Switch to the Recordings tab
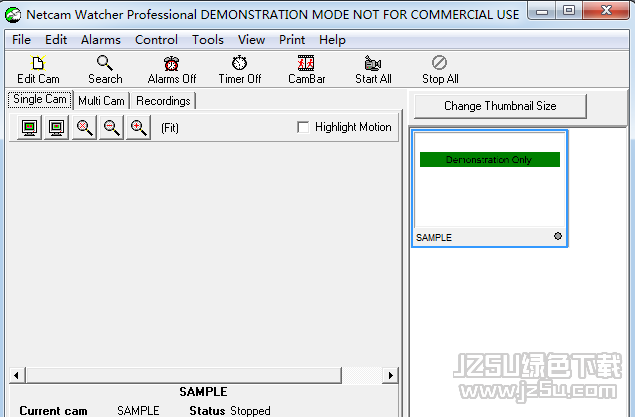The width and height of the screenshot is (635, 417). pos(163,101)
